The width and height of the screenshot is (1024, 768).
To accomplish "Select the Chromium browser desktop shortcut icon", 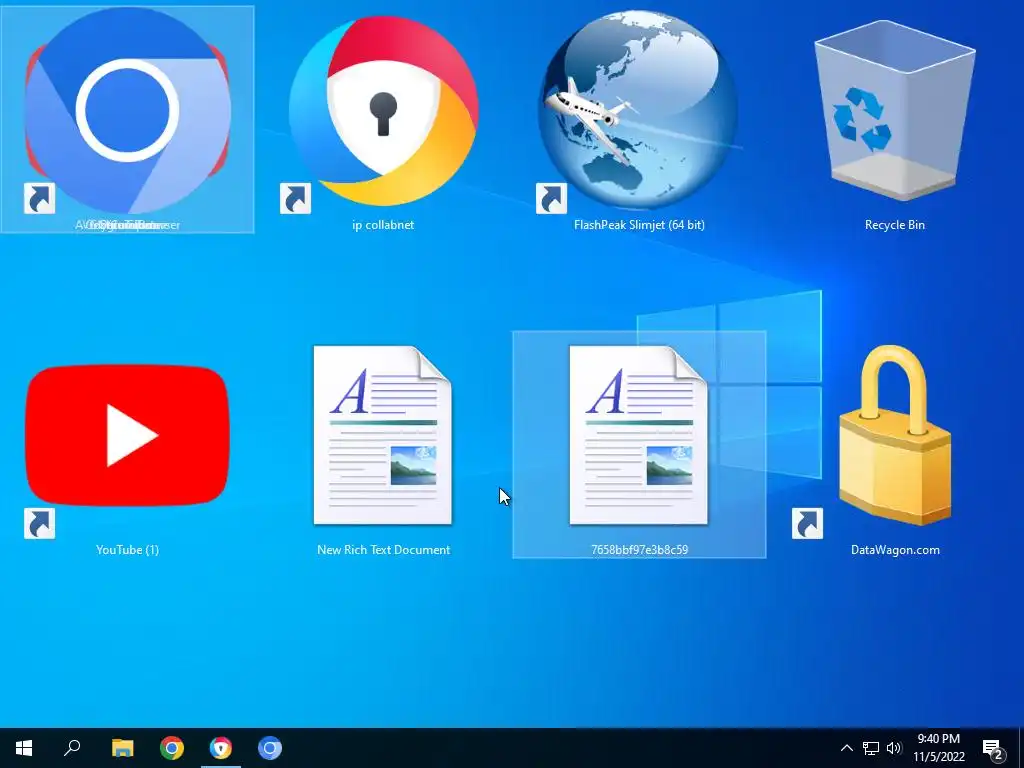I will pyautogui.click(x=127, y=110).
